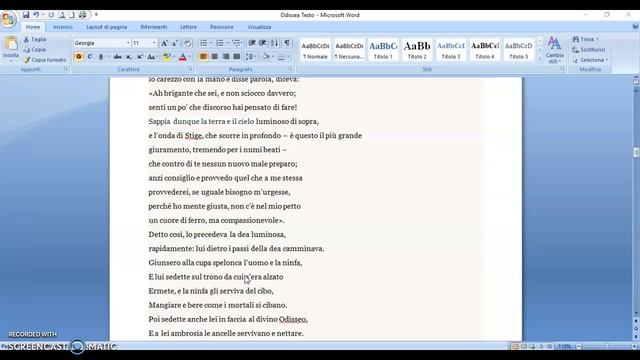Apply multilevel list
This screenshot has height=360, width=640.
pos(236,43)
